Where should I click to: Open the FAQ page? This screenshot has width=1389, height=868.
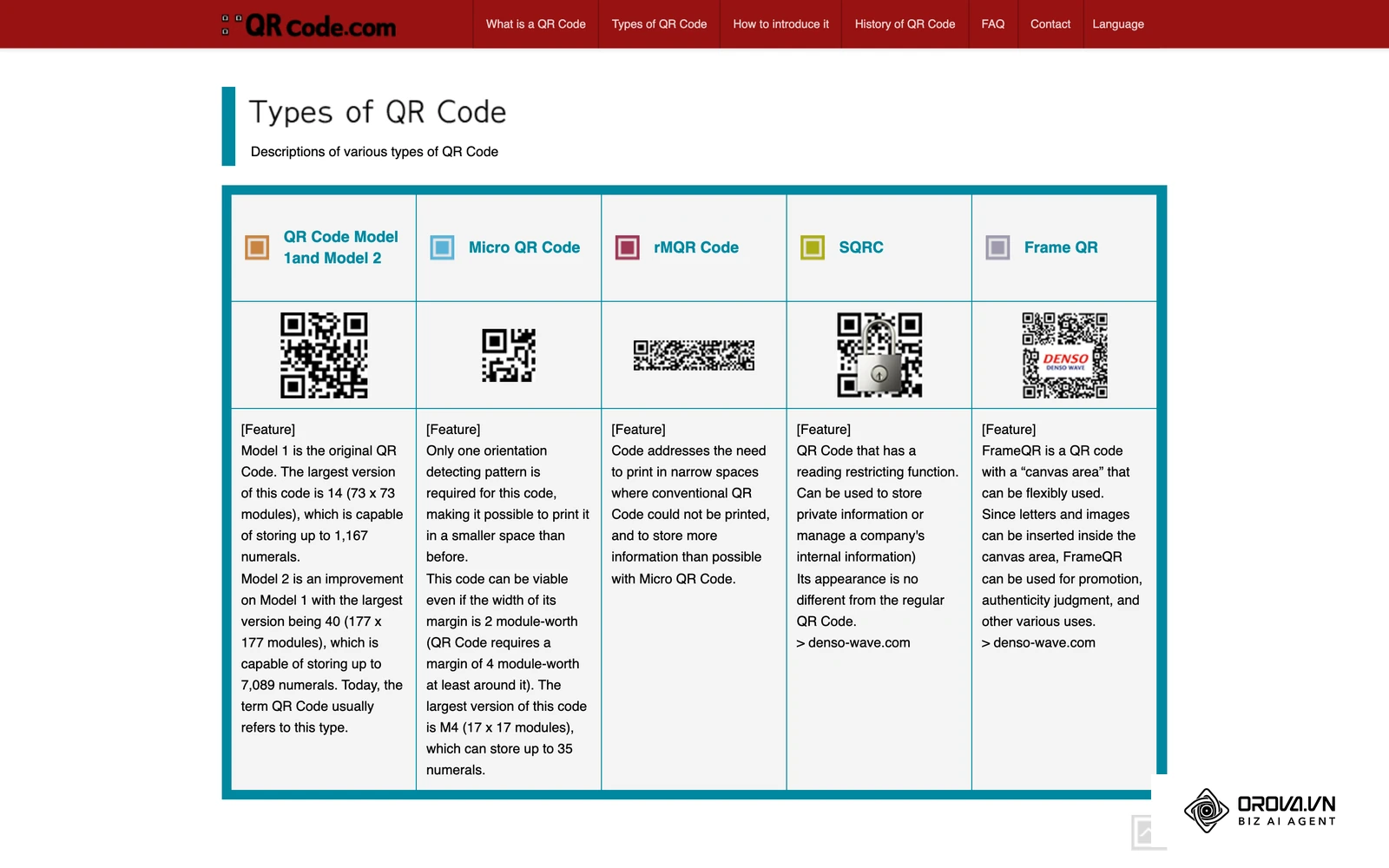pos(993,24)
